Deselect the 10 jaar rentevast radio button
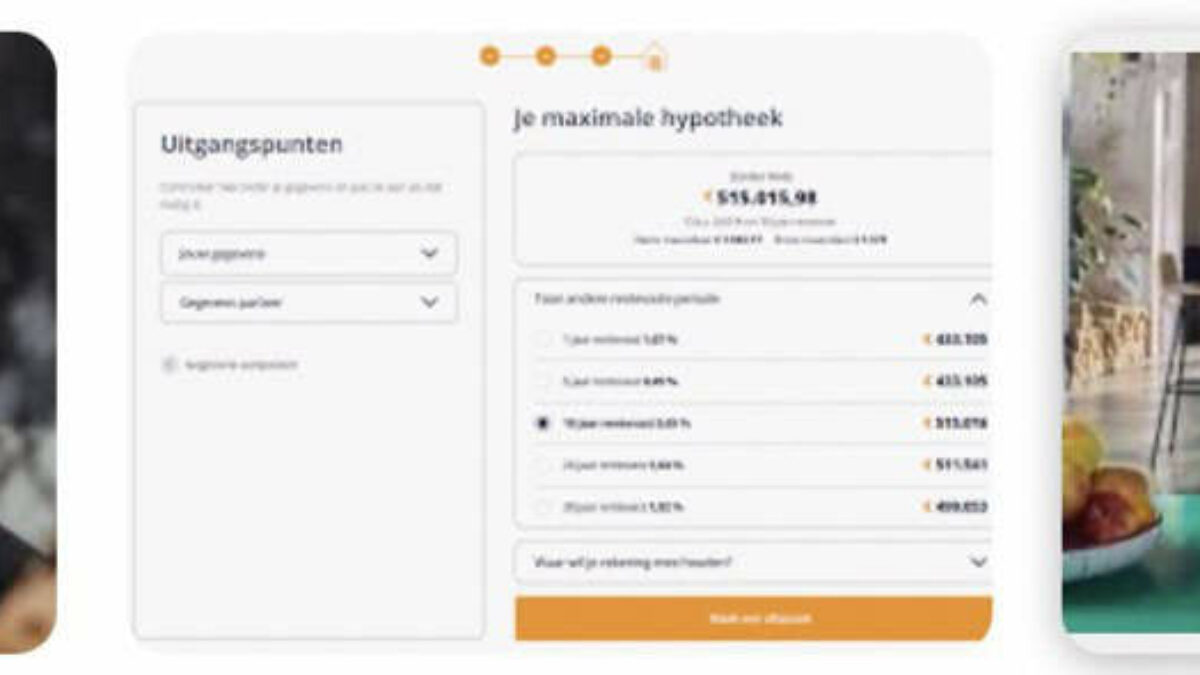The image size is (1200, 675). (x=540, y=422)
